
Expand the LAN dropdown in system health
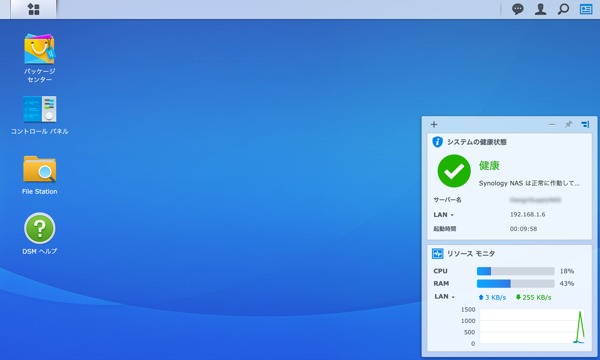(443, 215)
